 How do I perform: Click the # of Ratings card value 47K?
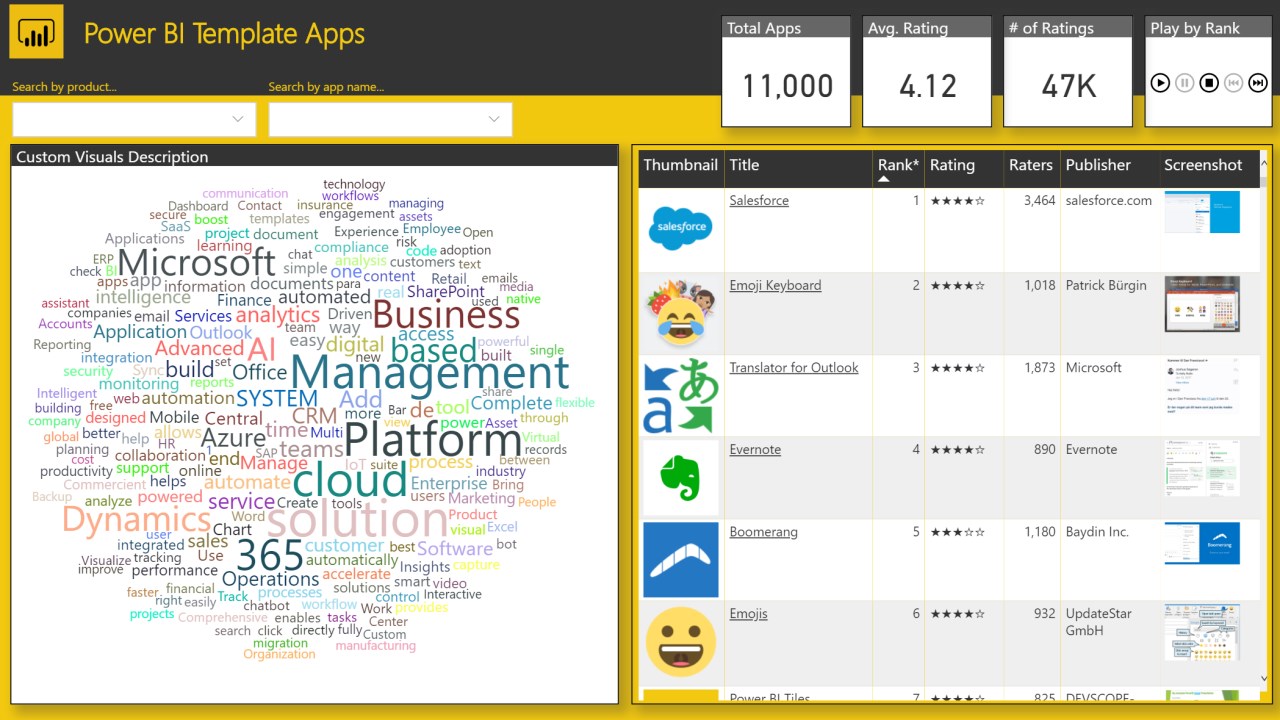point(1069,86)
